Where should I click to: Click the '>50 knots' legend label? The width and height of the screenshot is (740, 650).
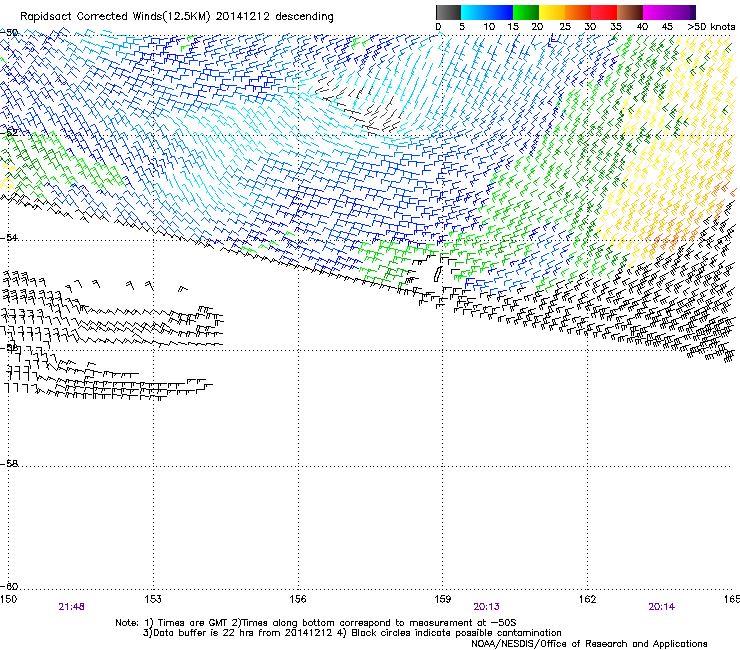[x=711, y=27]
